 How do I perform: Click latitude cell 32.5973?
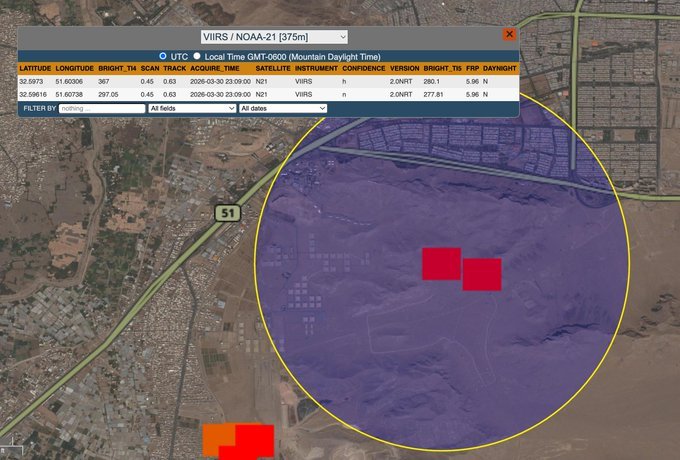click(31, 82)
